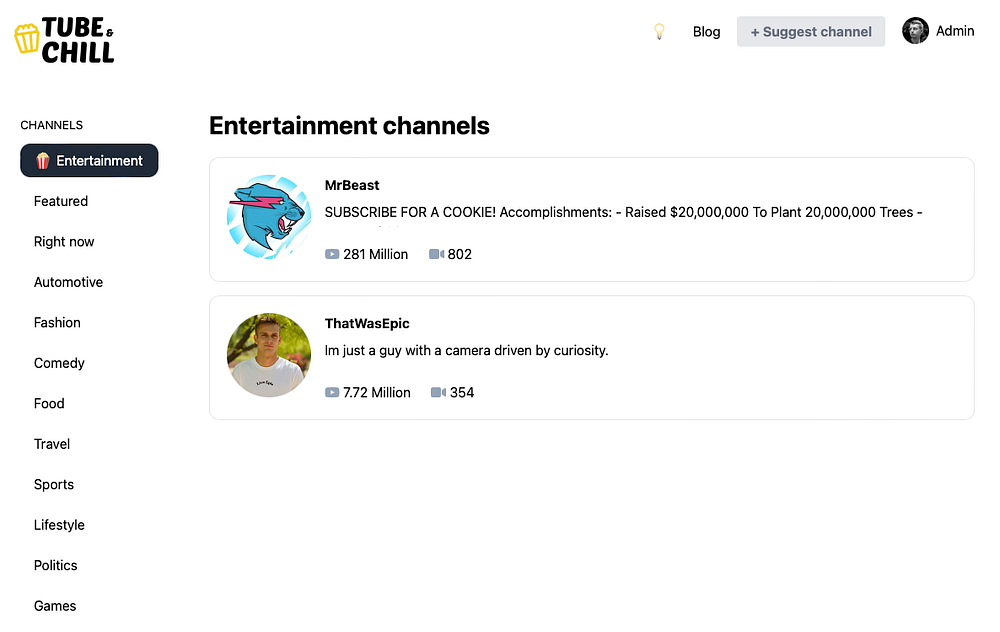Click the 354 videos figure

[x=462, y=393]
